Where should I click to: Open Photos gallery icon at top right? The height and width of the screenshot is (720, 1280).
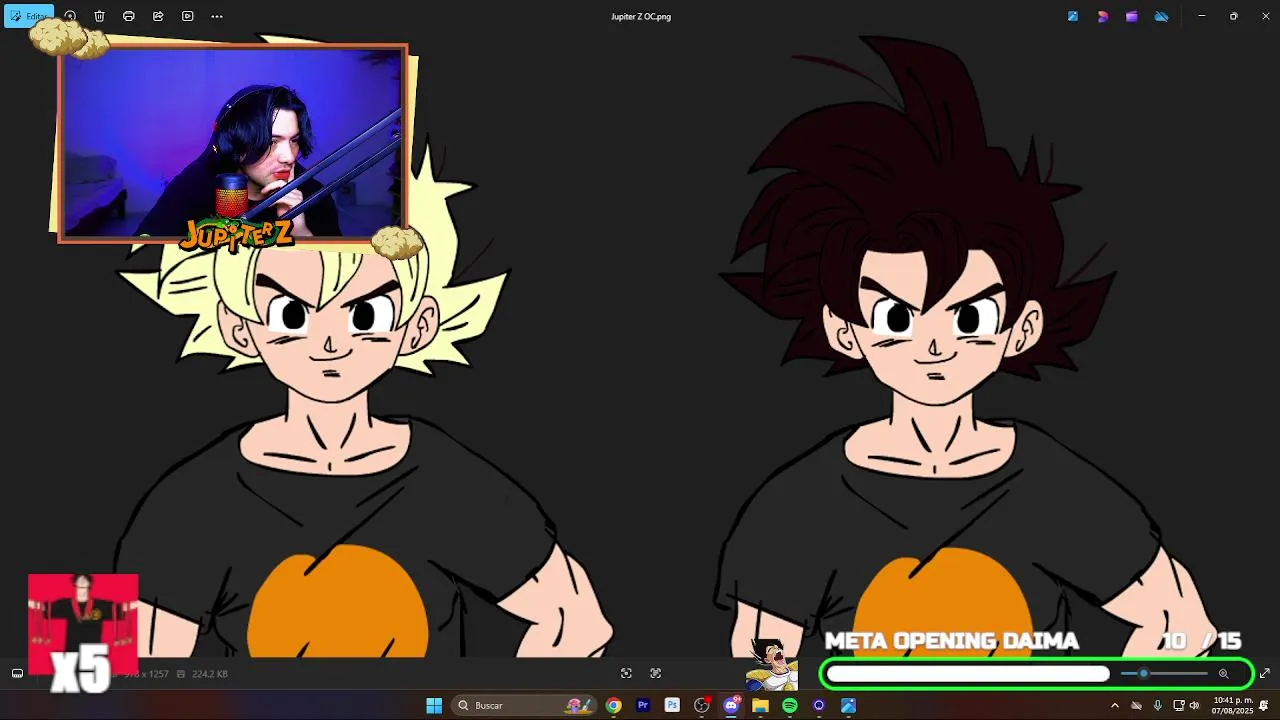(1073, 16)
